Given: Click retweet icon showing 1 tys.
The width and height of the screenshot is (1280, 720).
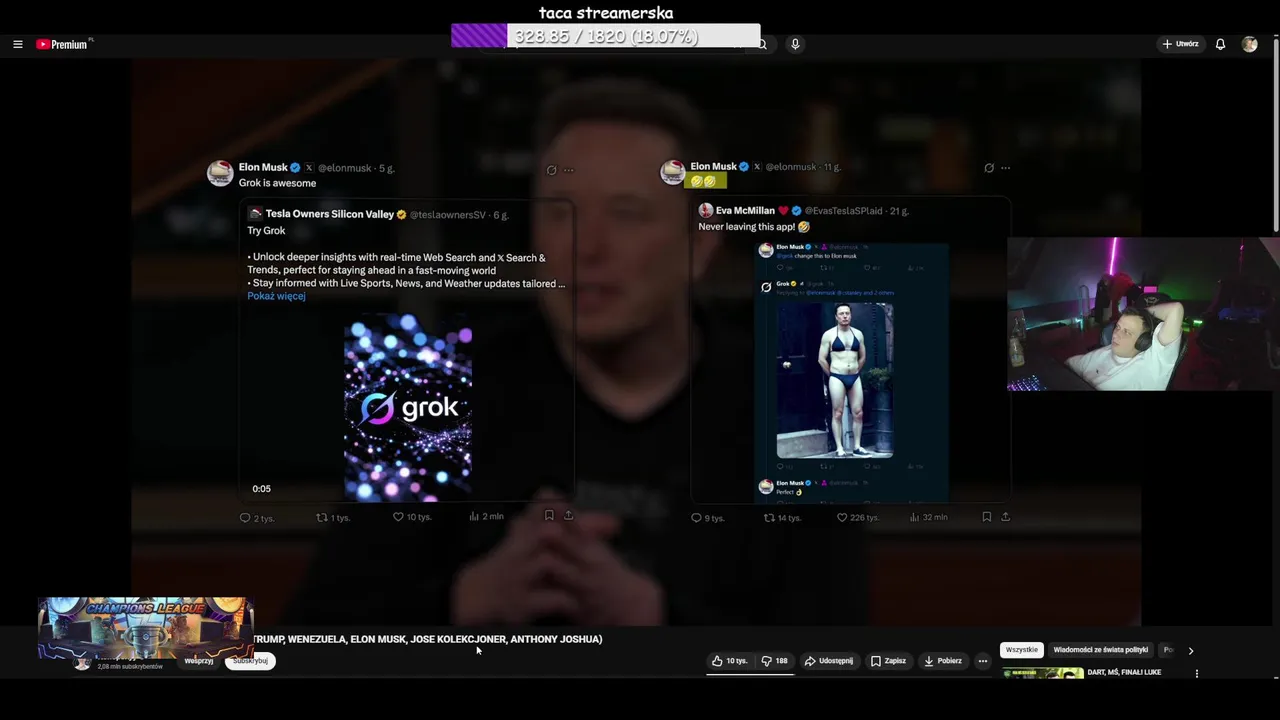Looking at the screenshot, I should pyautogui.click(x=322, y=518).
